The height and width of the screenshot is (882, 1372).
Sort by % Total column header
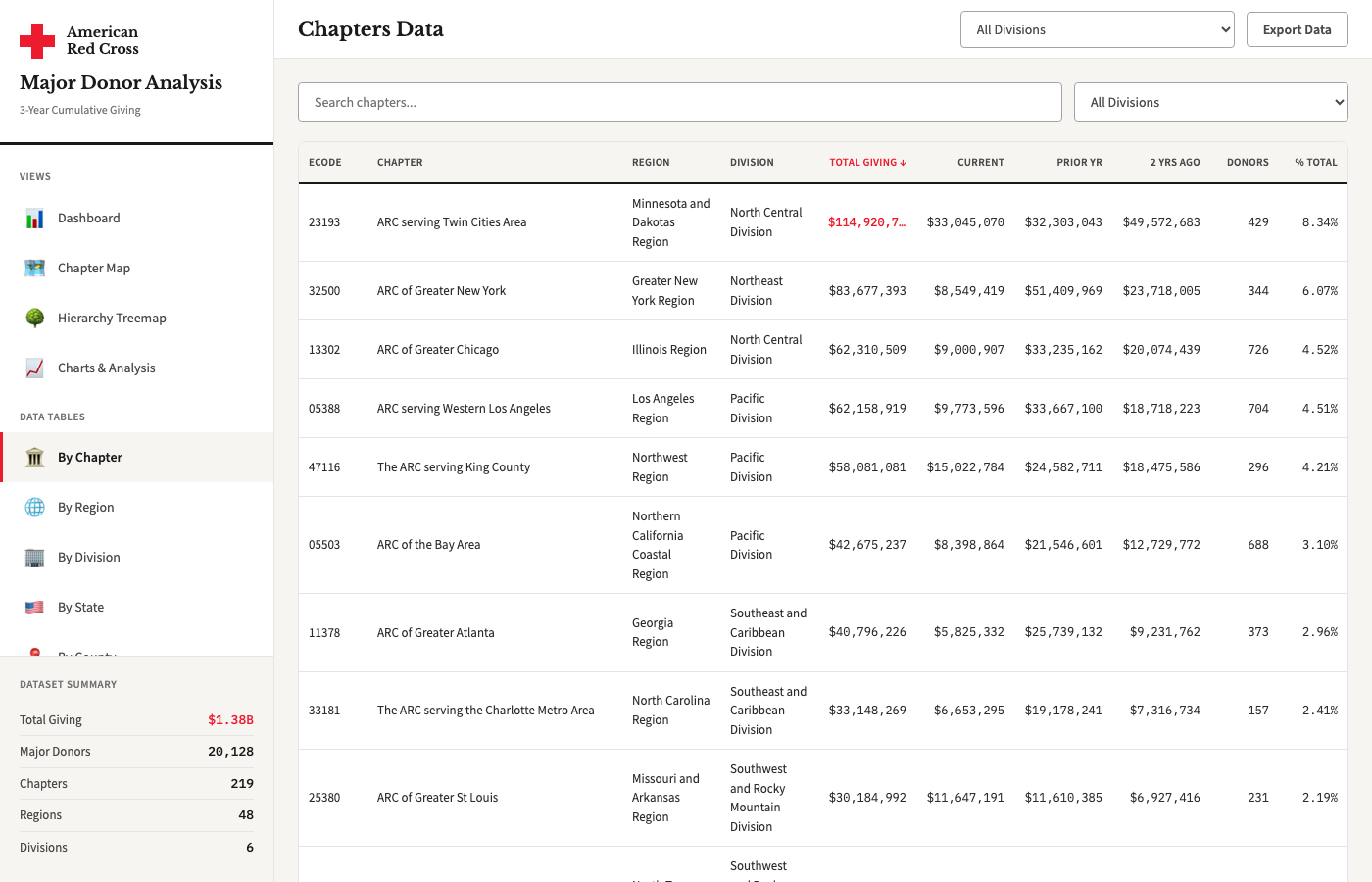tap(1316, 163)
